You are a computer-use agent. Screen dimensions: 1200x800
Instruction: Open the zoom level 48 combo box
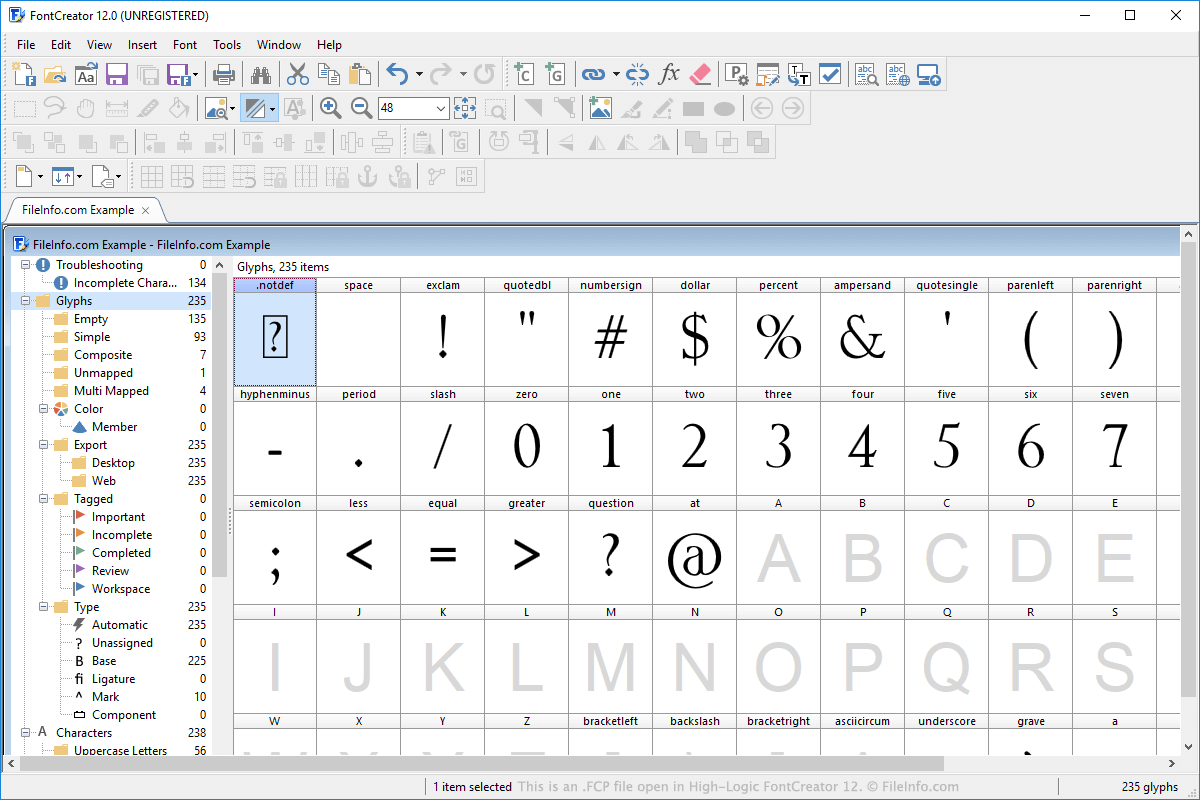pyautogui.click(x=414, y=108)
